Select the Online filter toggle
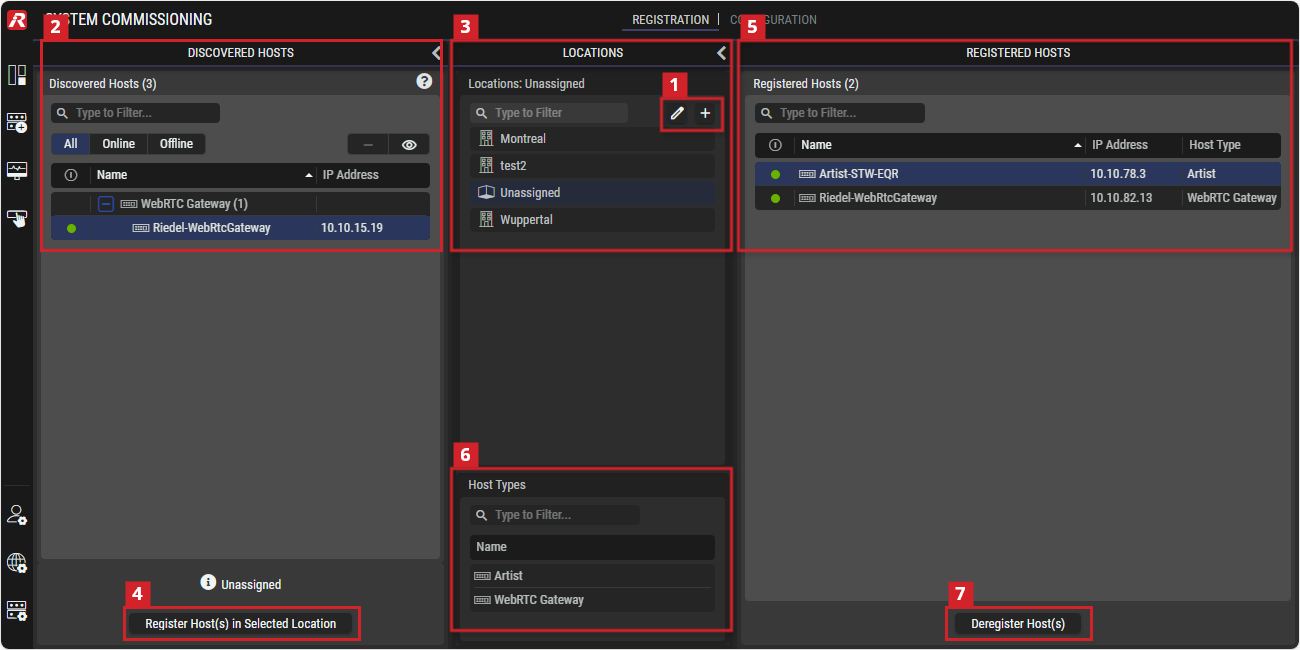Image resolution: width=1300 pixels, height=650 pixels. tap(119, 144)
